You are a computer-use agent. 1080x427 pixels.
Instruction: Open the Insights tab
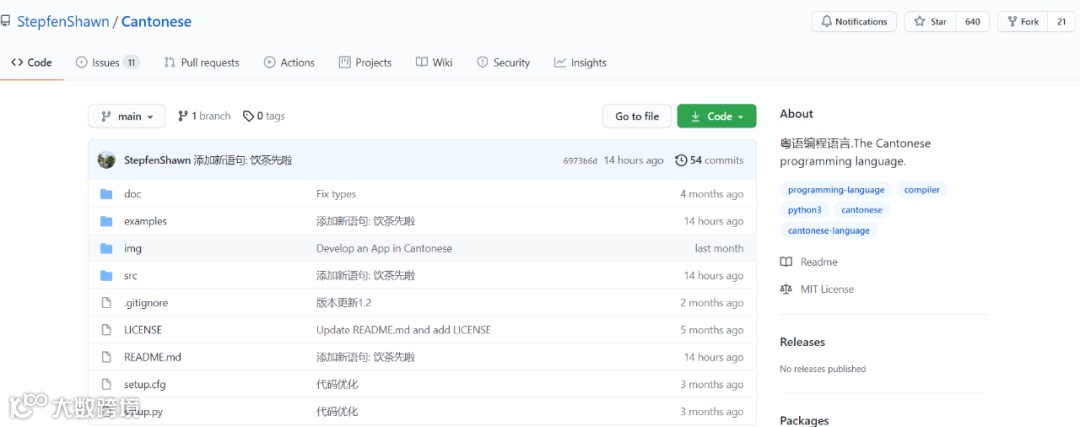(580, 63)
